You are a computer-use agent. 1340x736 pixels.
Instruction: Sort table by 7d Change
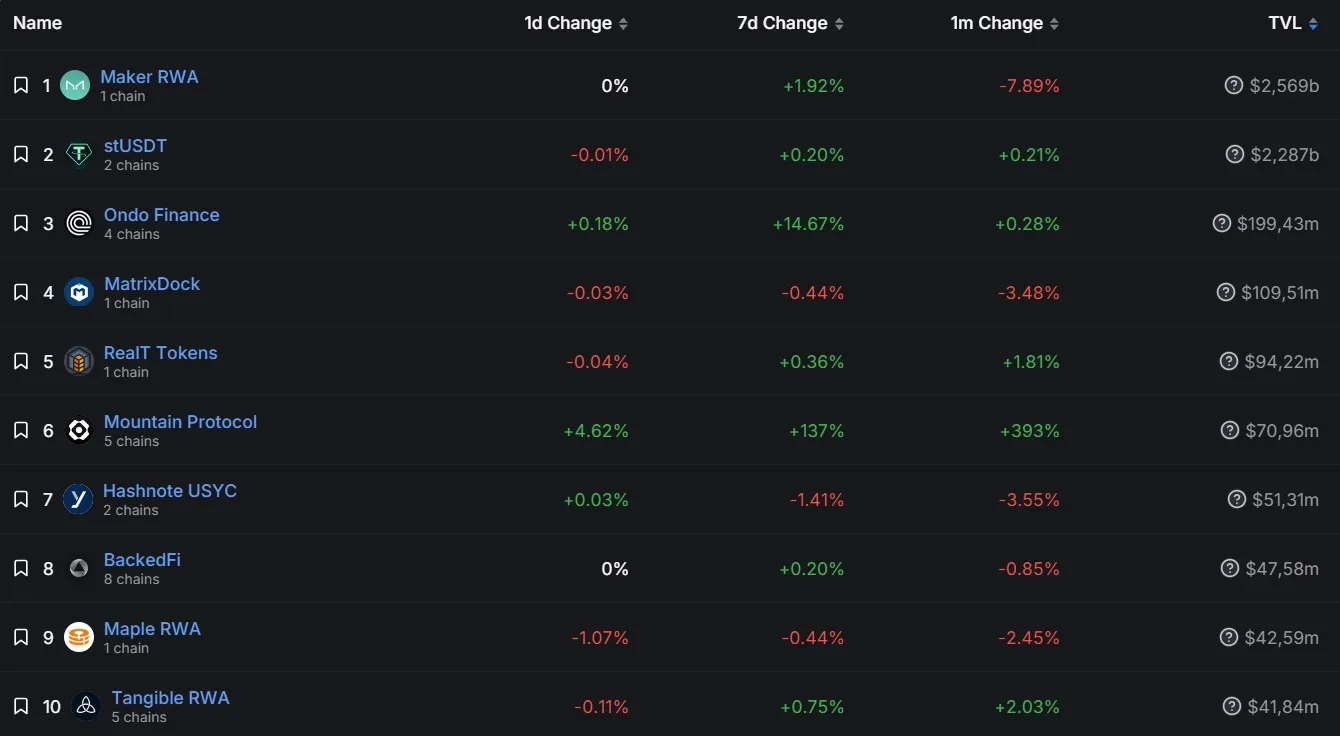(790, 23)
